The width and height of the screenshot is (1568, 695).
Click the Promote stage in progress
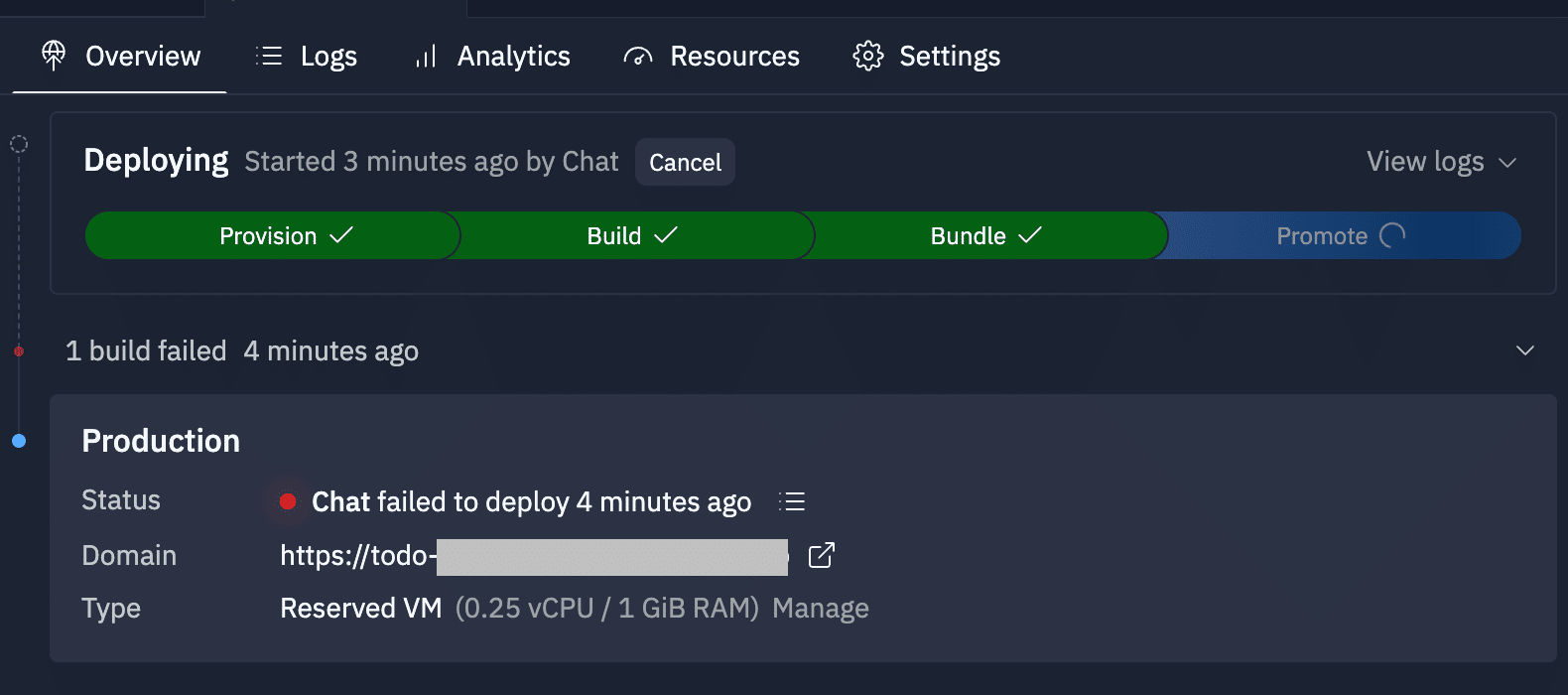[x=1342, y=236]
